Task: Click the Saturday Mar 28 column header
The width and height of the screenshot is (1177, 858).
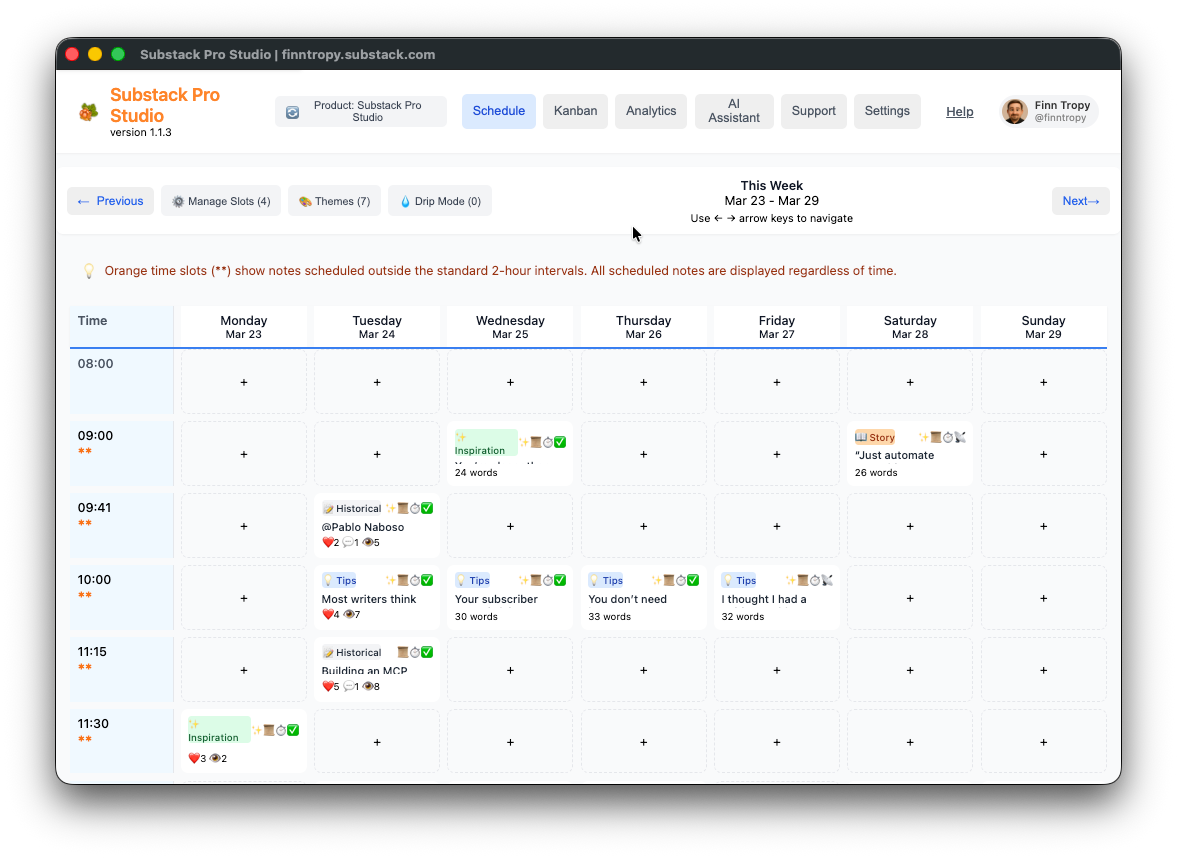Action: (x=910, y=327)
